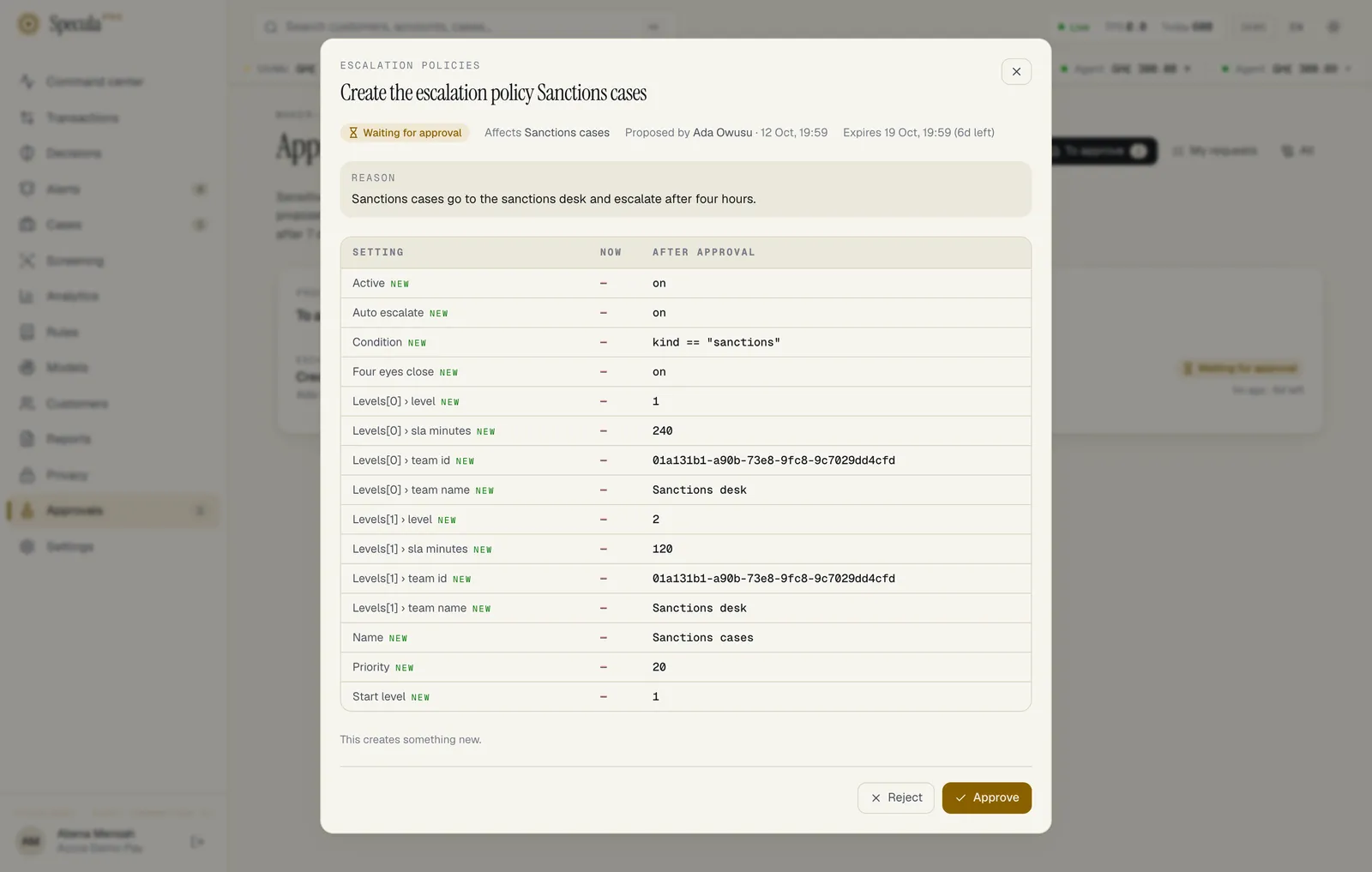Select the proposer name Ada Owusu
1372x872 pixels.
tap(722, 132)
